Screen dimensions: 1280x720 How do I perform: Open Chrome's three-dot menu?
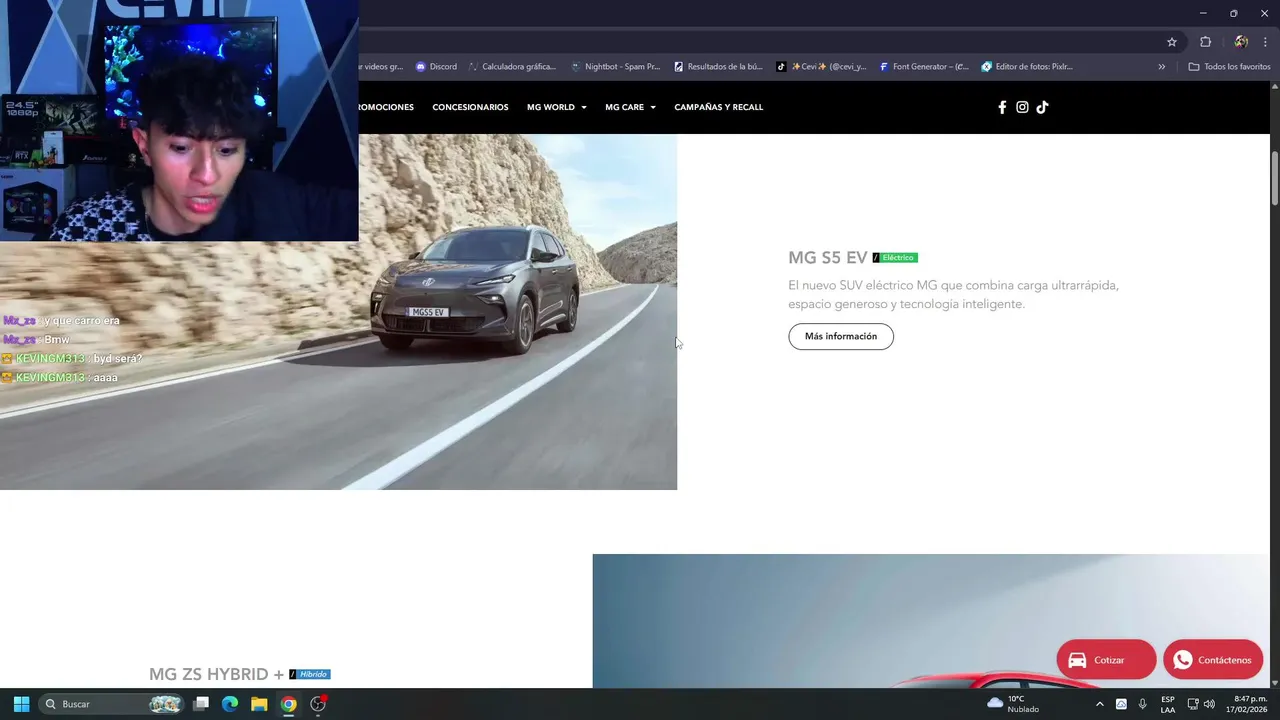(x=1265, y=42)
